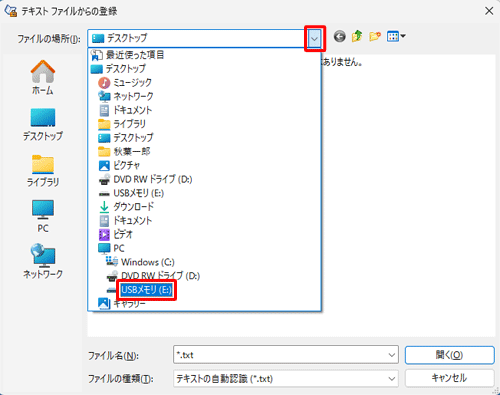Select Windows (C:) drive under PC
Screen dimensions: 500x395
(x=205, y=262)
